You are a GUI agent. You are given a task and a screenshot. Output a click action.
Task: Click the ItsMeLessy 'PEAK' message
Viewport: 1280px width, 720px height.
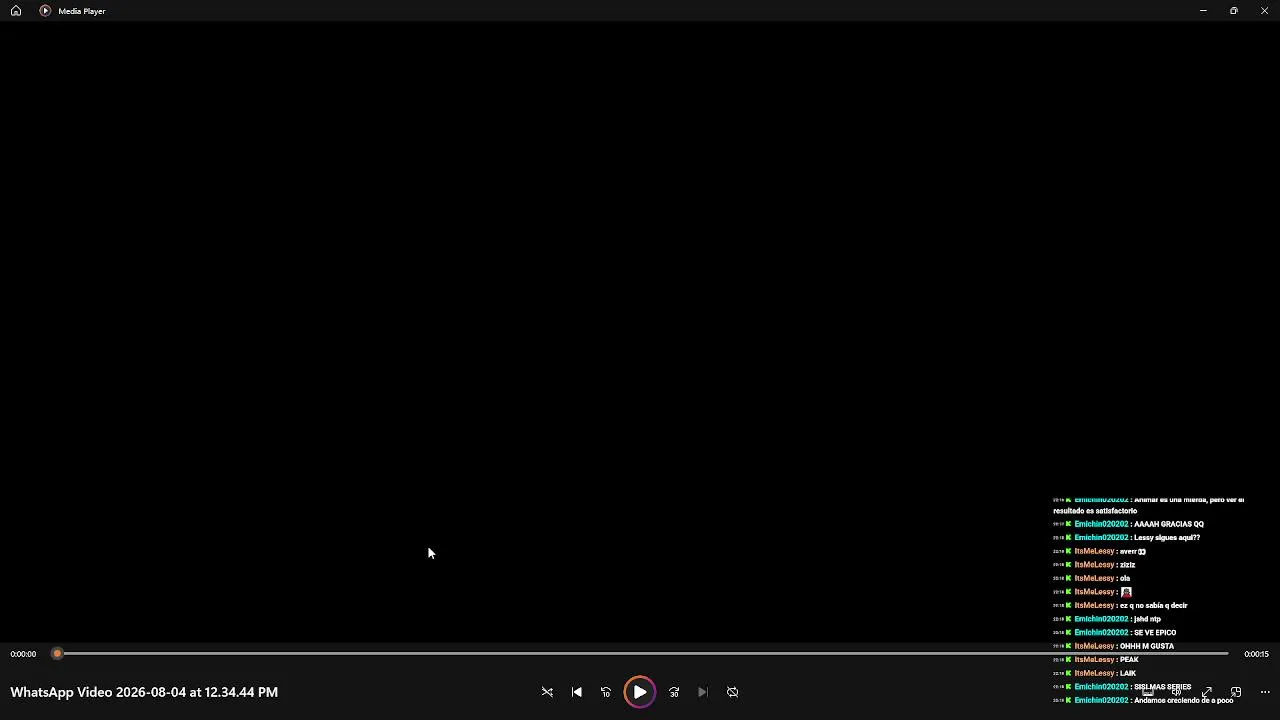pos(1096,660)
